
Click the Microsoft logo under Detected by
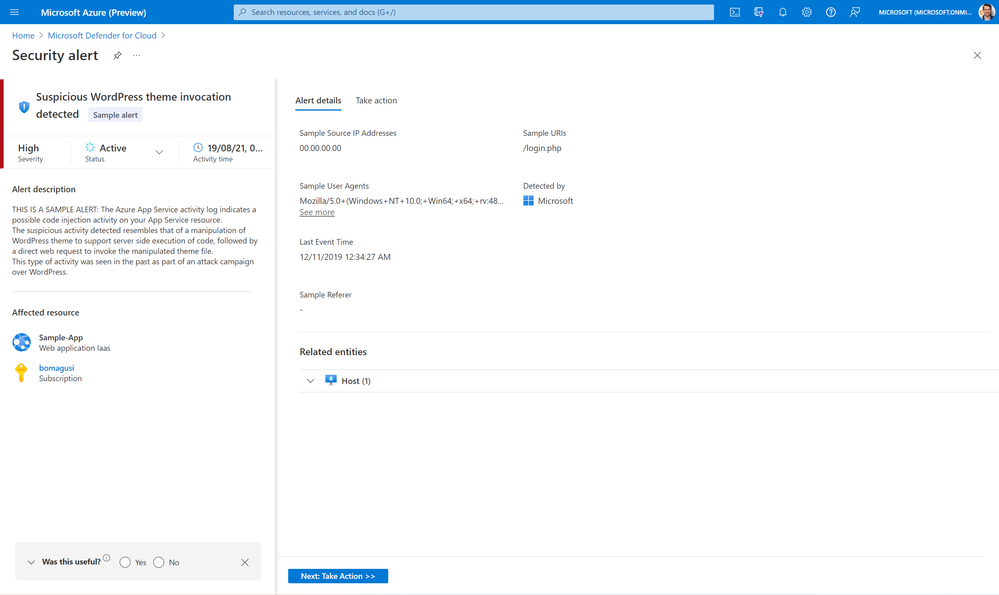528,201
